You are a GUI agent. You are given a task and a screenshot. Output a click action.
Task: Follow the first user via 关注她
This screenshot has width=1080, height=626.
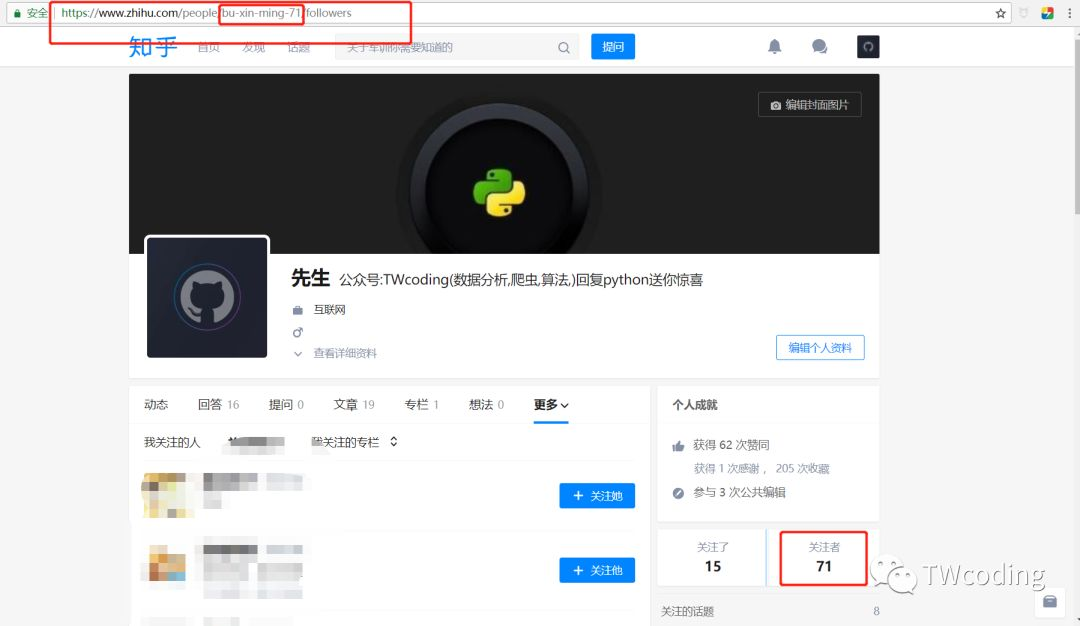pos(597,496)
